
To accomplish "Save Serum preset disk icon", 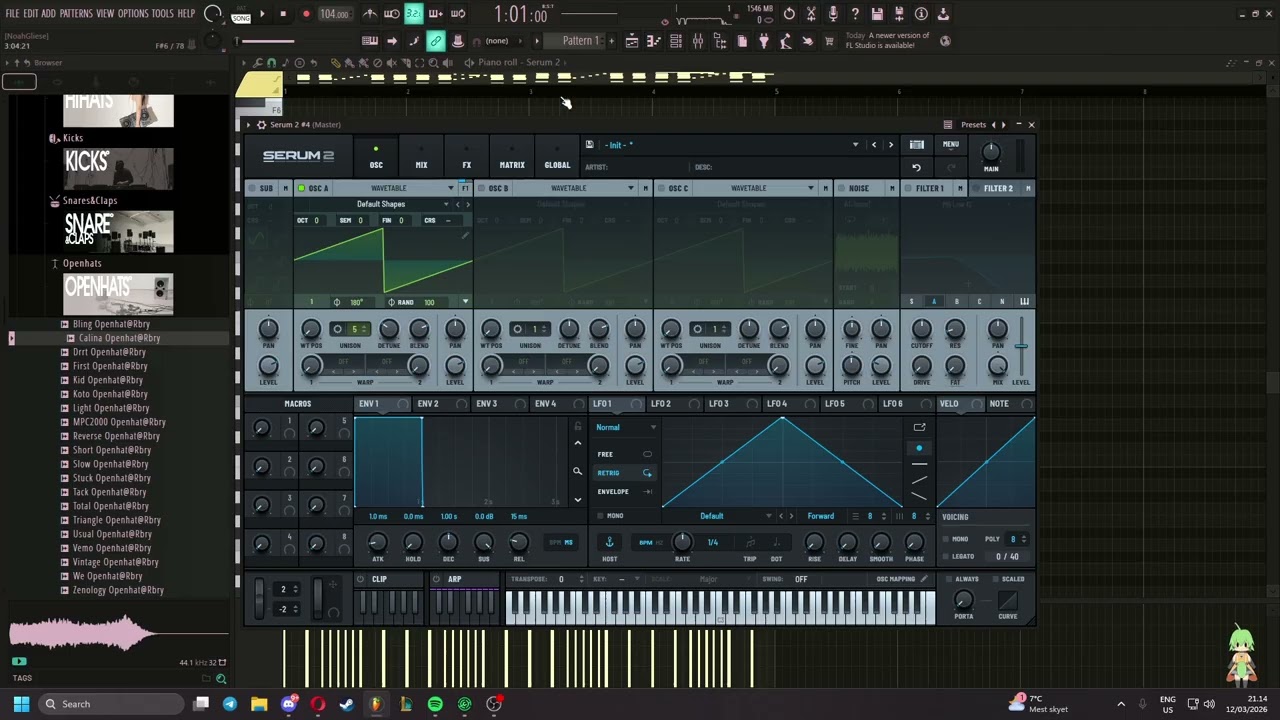I will (x=590, y=145).
